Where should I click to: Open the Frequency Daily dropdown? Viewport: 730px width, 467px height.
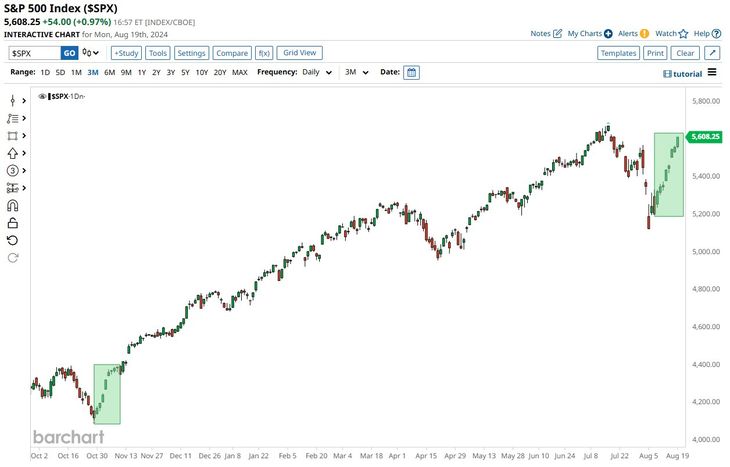(316, 72)
